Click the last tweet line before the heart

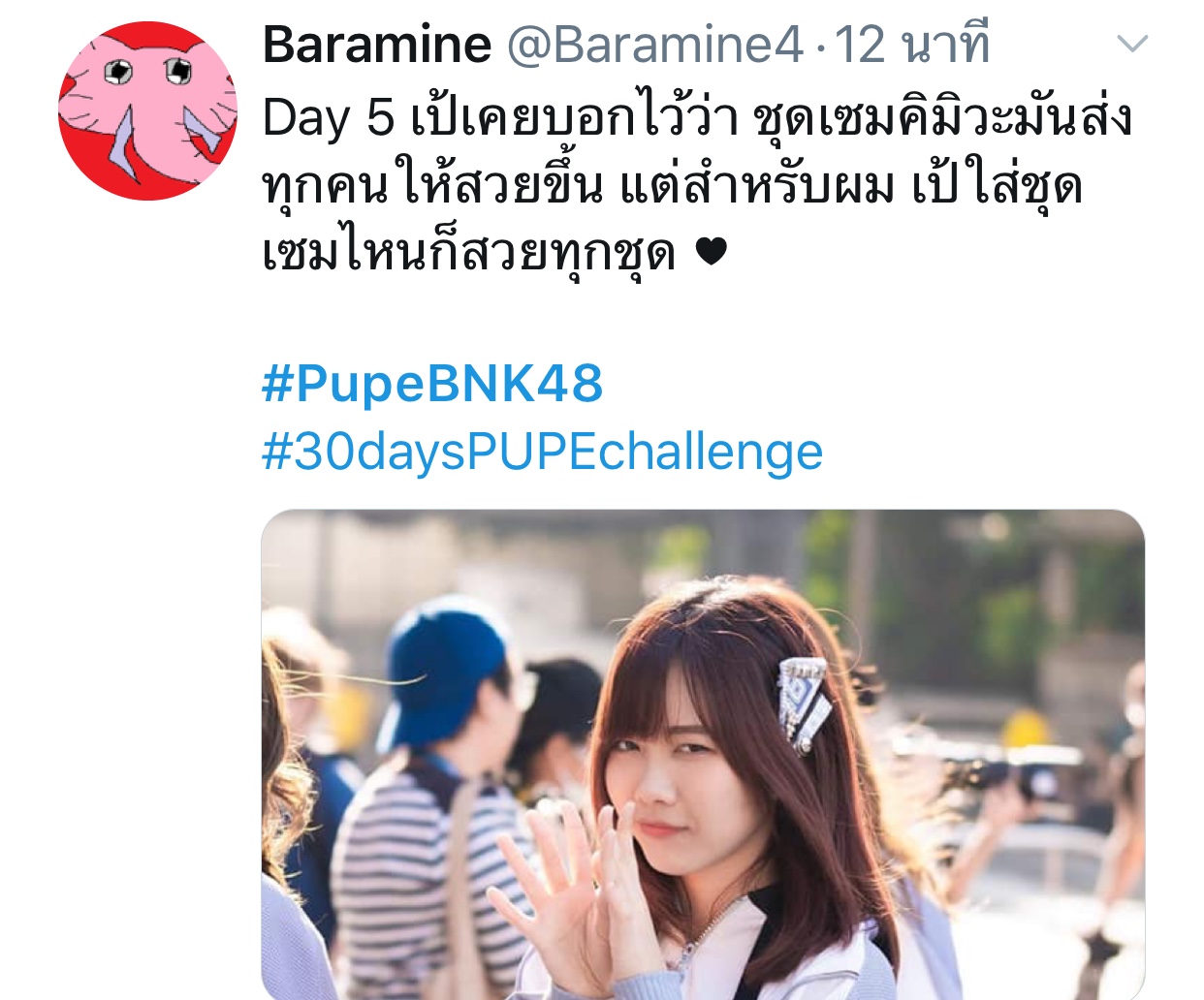point(469,253)
